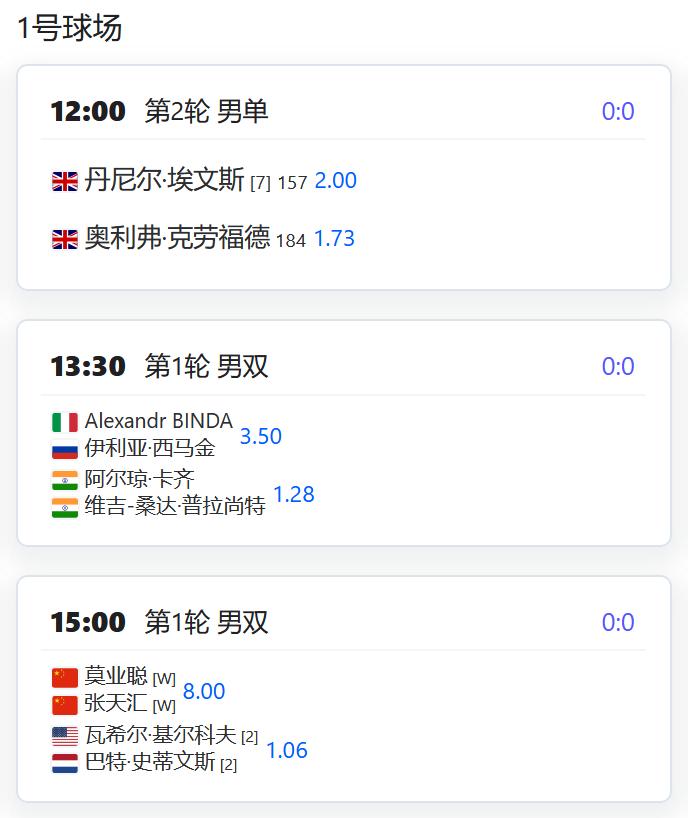Image resolution: width=688 pixels, height=818 pixels.
Task: Click the US flag beside 瓦希尔·基尔科夫
Action: coord(65,736)
